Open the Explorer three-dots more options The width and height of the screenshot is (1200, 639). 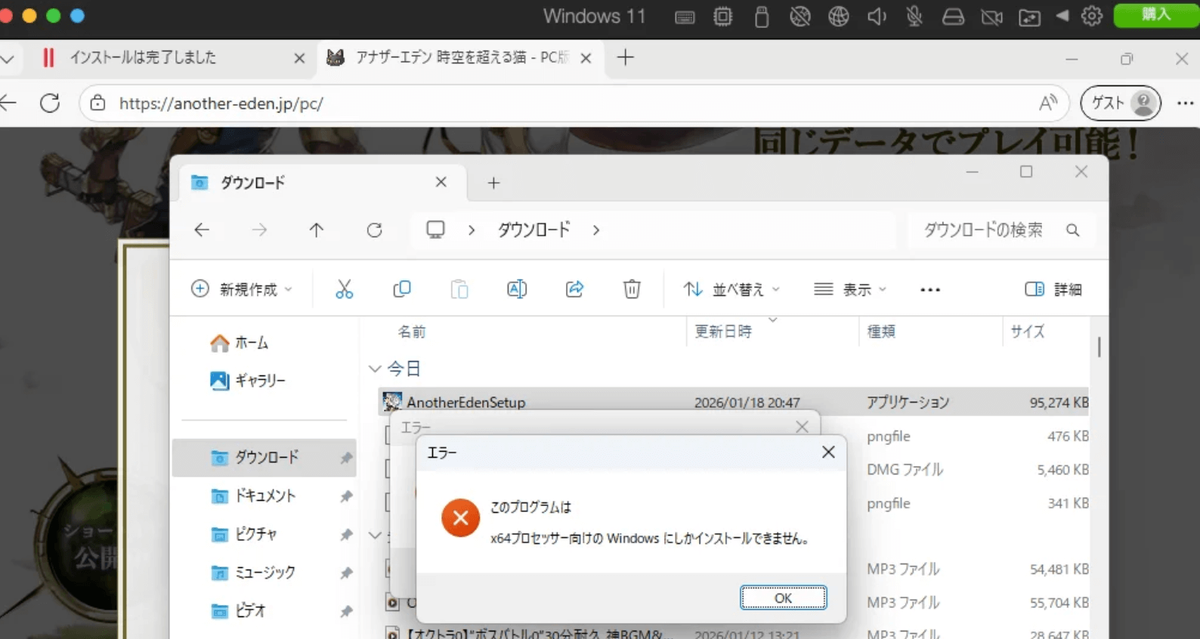(x=930, y=290)
